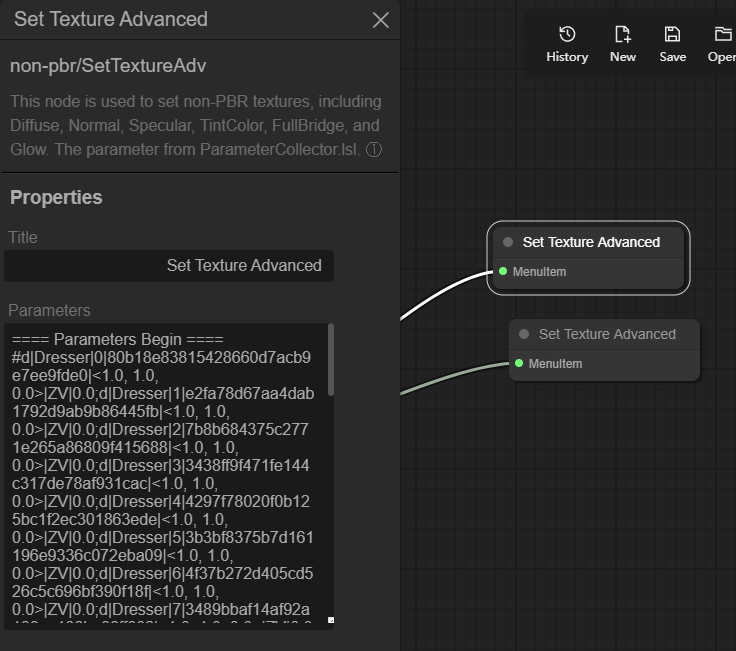This screenshot has width=736, height=651.
Task: Click the green MenuItem port on the lower node
Action: [519, 363]
